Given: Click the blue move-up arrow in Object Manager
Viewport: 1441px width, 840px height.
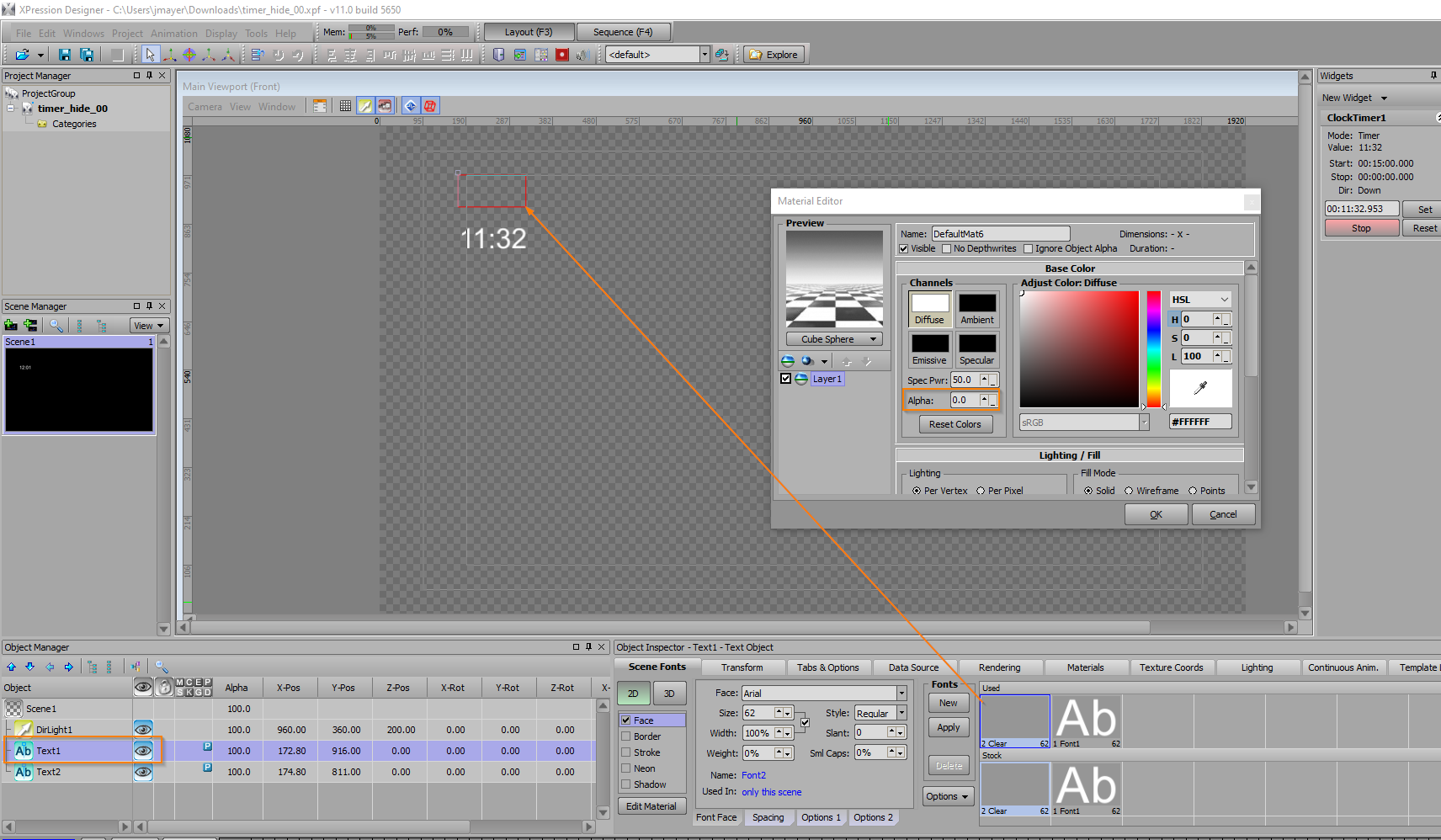Looking at the screenshot, I should pos(12,667).
